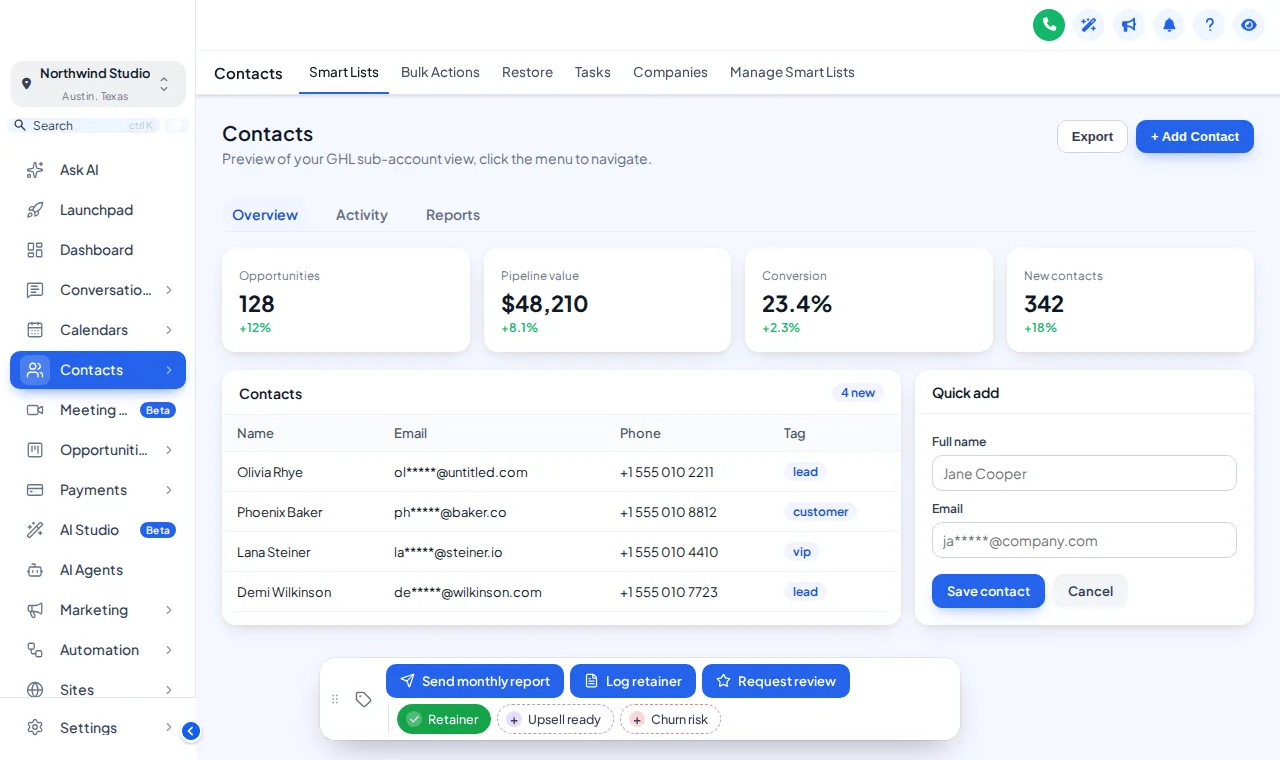
Task: Switch to the Bulk Actions tab
Action: pyautogui.click(x=440, y=72)
